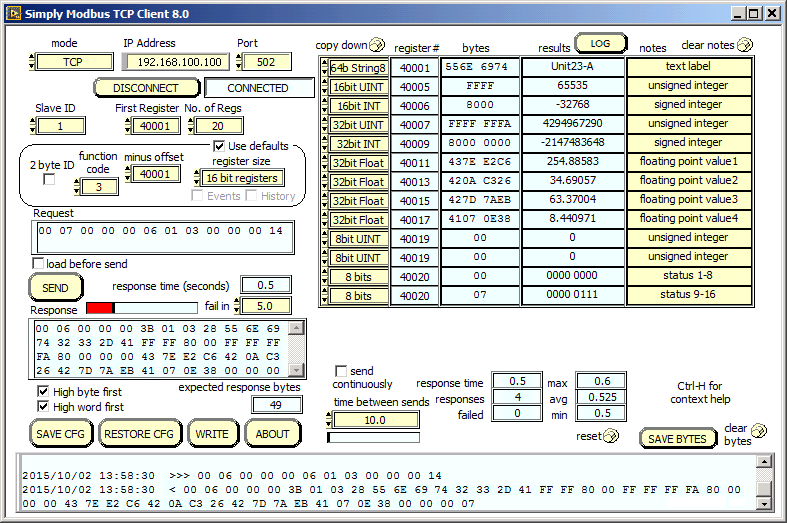
Task: Uncheck High word first
Action: point(43,406)
